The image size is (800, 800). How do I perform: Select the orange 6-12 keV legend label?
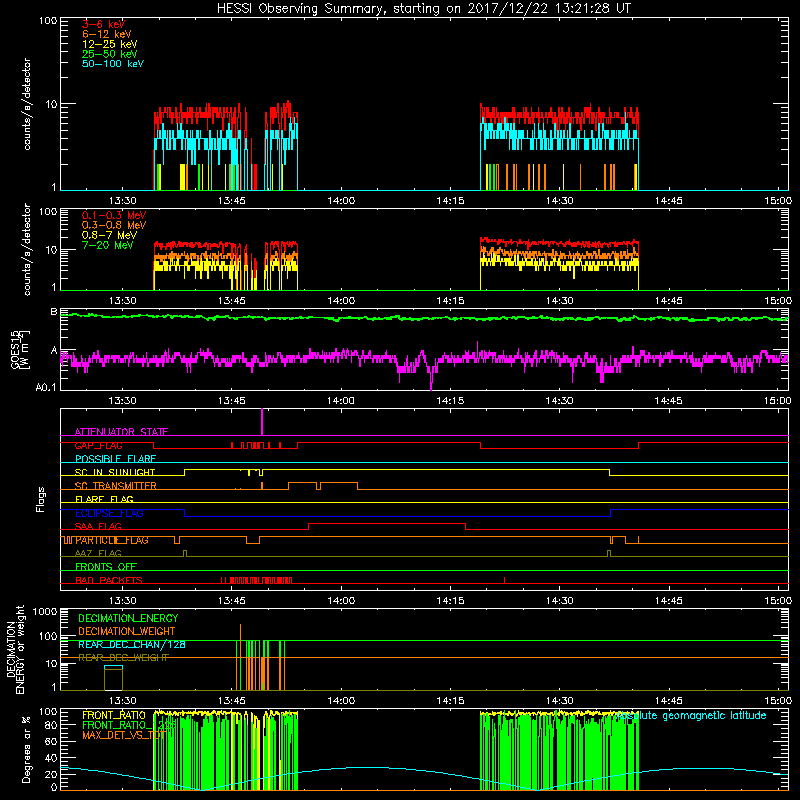tap(107, 34)
